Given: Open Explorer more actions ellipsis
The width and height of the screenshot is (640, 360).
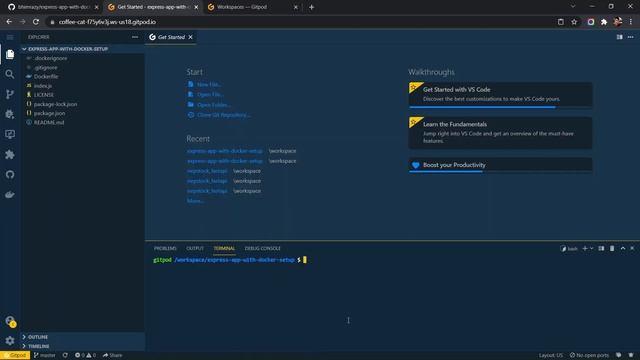Looking at the screenshot, I should point(135,37).
